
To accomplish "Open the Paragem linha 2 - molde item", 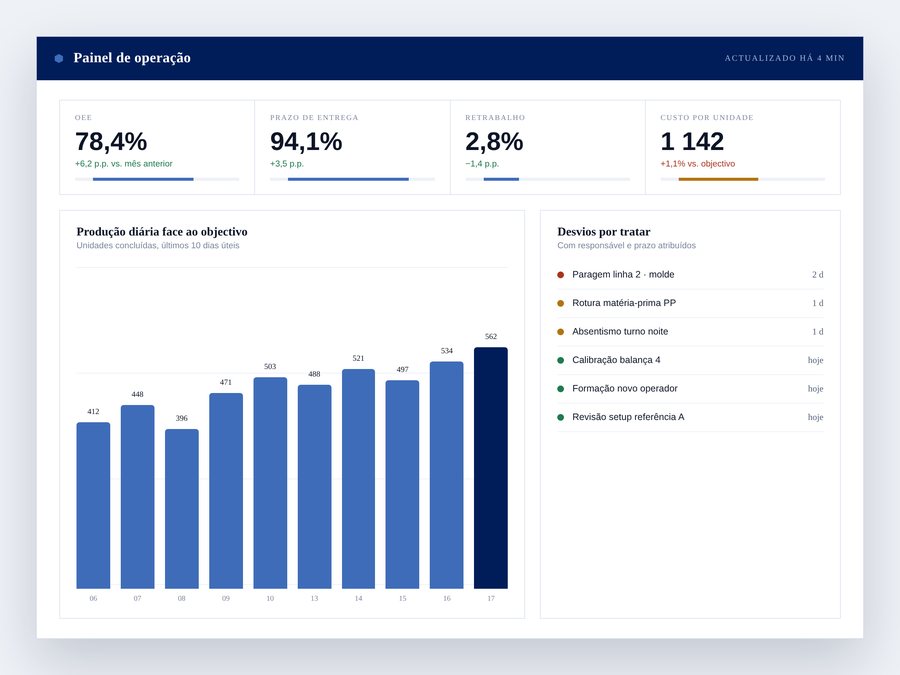I will [x=690, y=275].
